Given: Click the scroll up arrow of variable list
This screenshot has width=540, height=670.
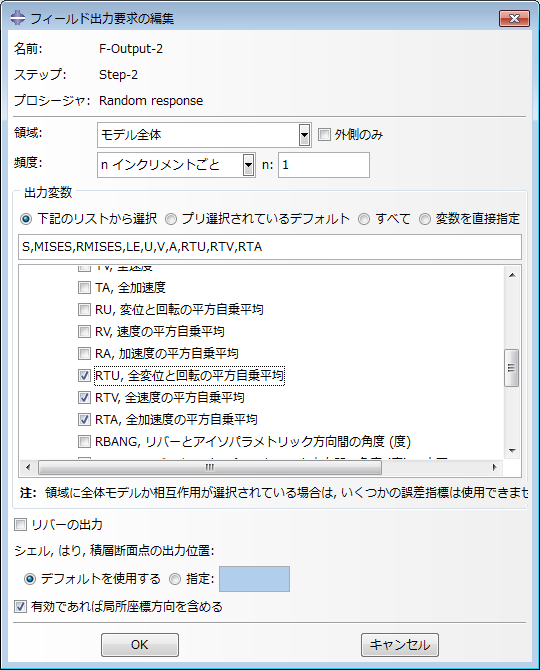Looking at the screenshot, I should (512, 275).
